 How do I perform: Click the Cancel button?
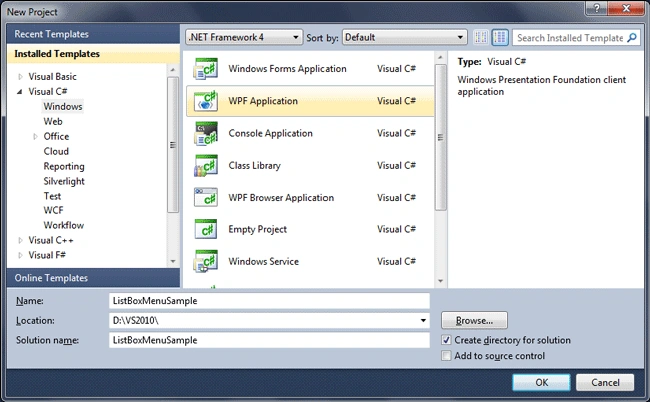pyautogui.click(x=605, y=382)
